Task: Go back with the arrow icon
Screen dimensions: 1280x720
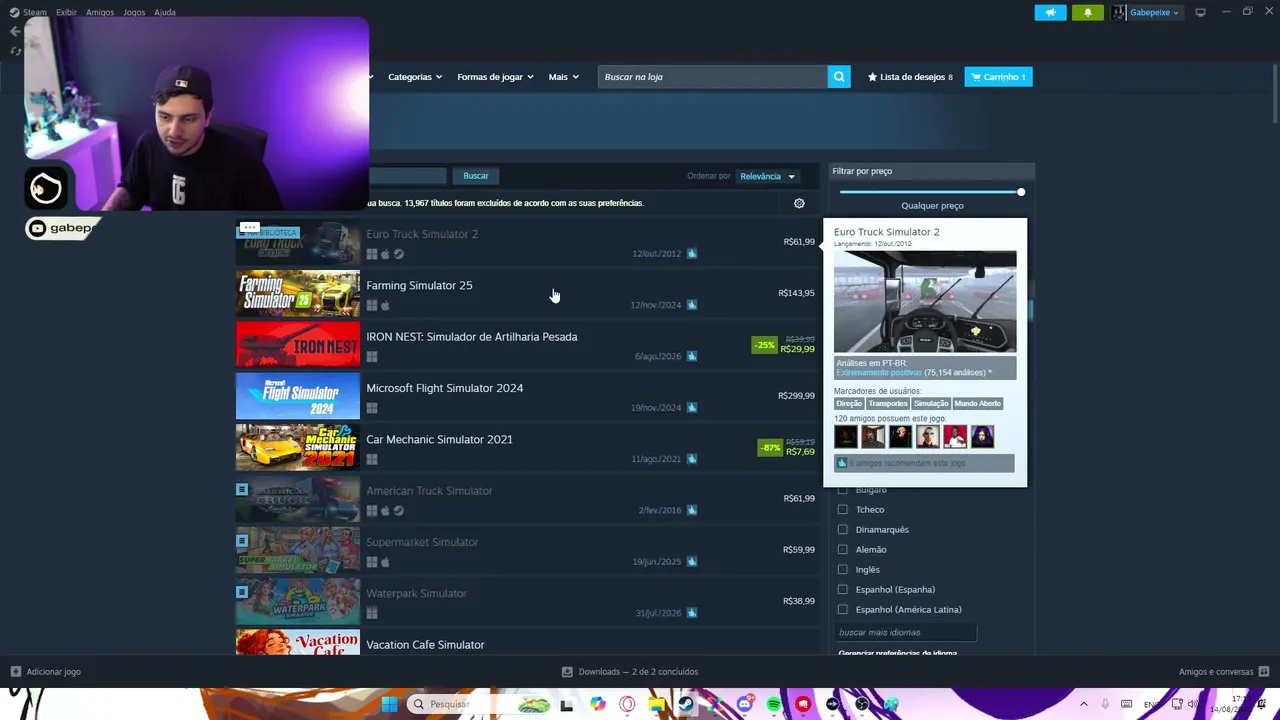Action: [x=15, y=31]
